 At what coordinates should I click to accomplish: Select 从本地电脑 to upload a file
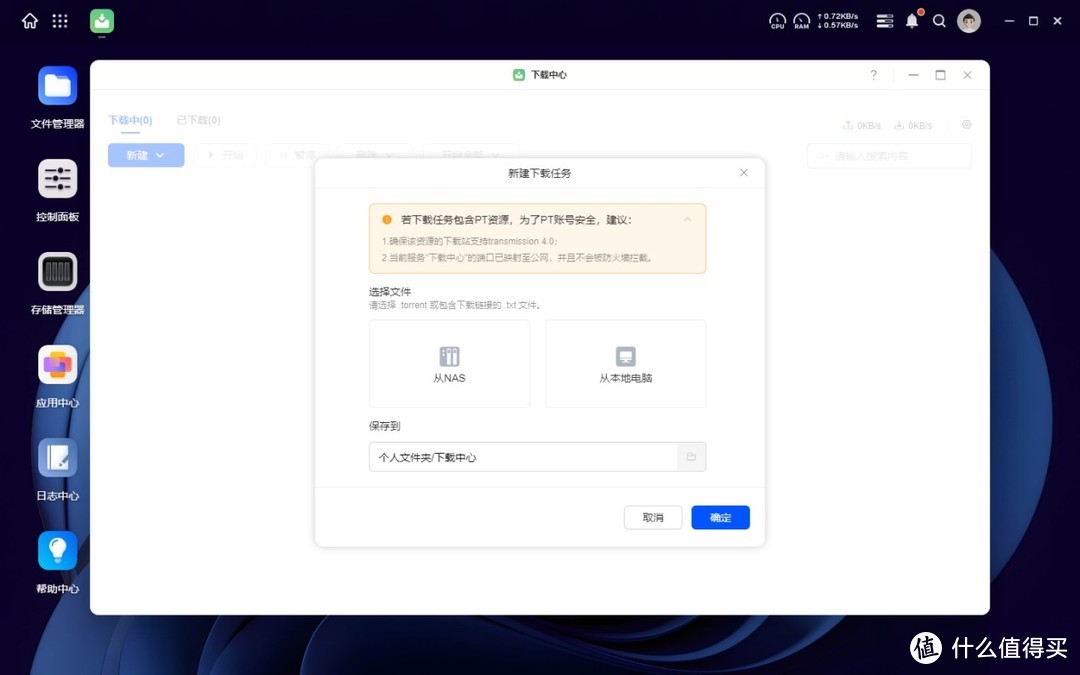[x=625, y=363]
